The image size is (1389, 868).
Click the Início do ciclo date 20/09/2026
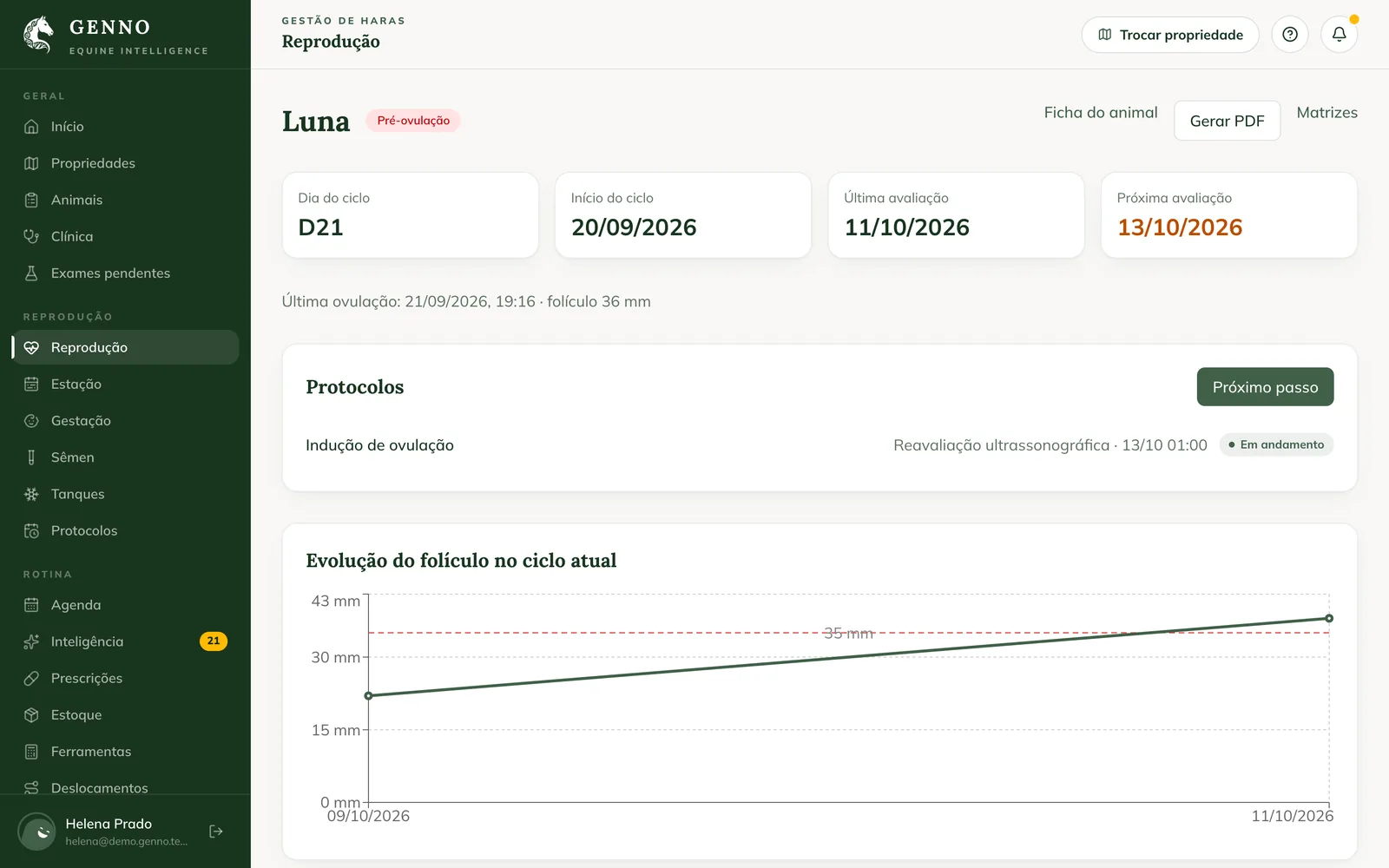pos(634,227)
